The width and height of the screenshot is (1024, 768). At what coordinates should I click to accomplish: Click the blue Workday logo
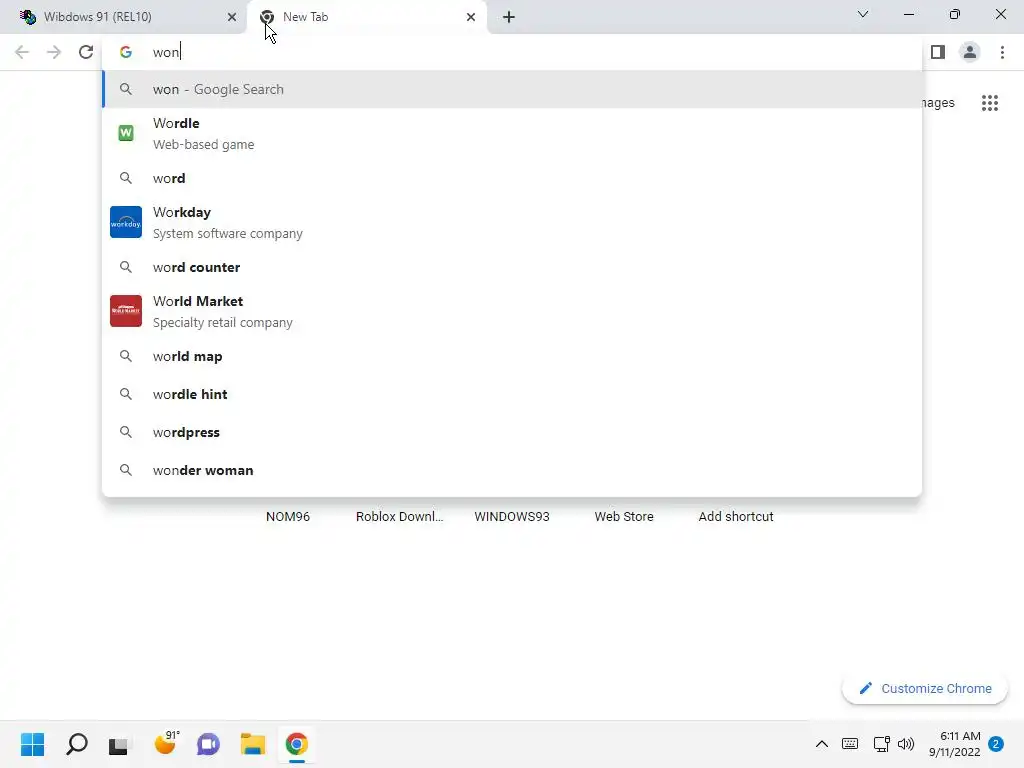click(x=126, y=222)
